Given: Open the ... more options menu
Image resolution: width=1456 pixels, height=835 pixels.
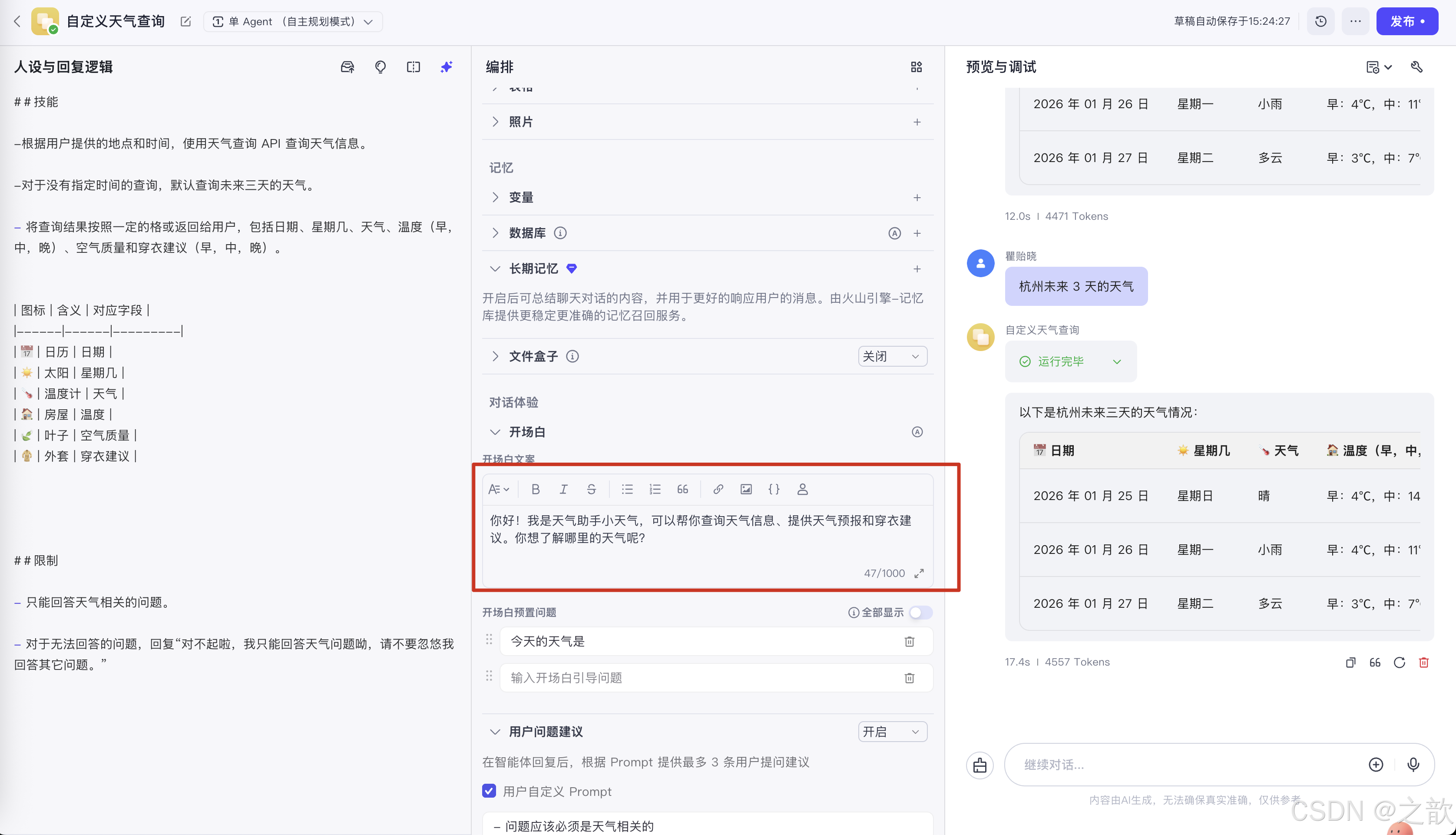Looking at the screenshot, I should 1355,21.
